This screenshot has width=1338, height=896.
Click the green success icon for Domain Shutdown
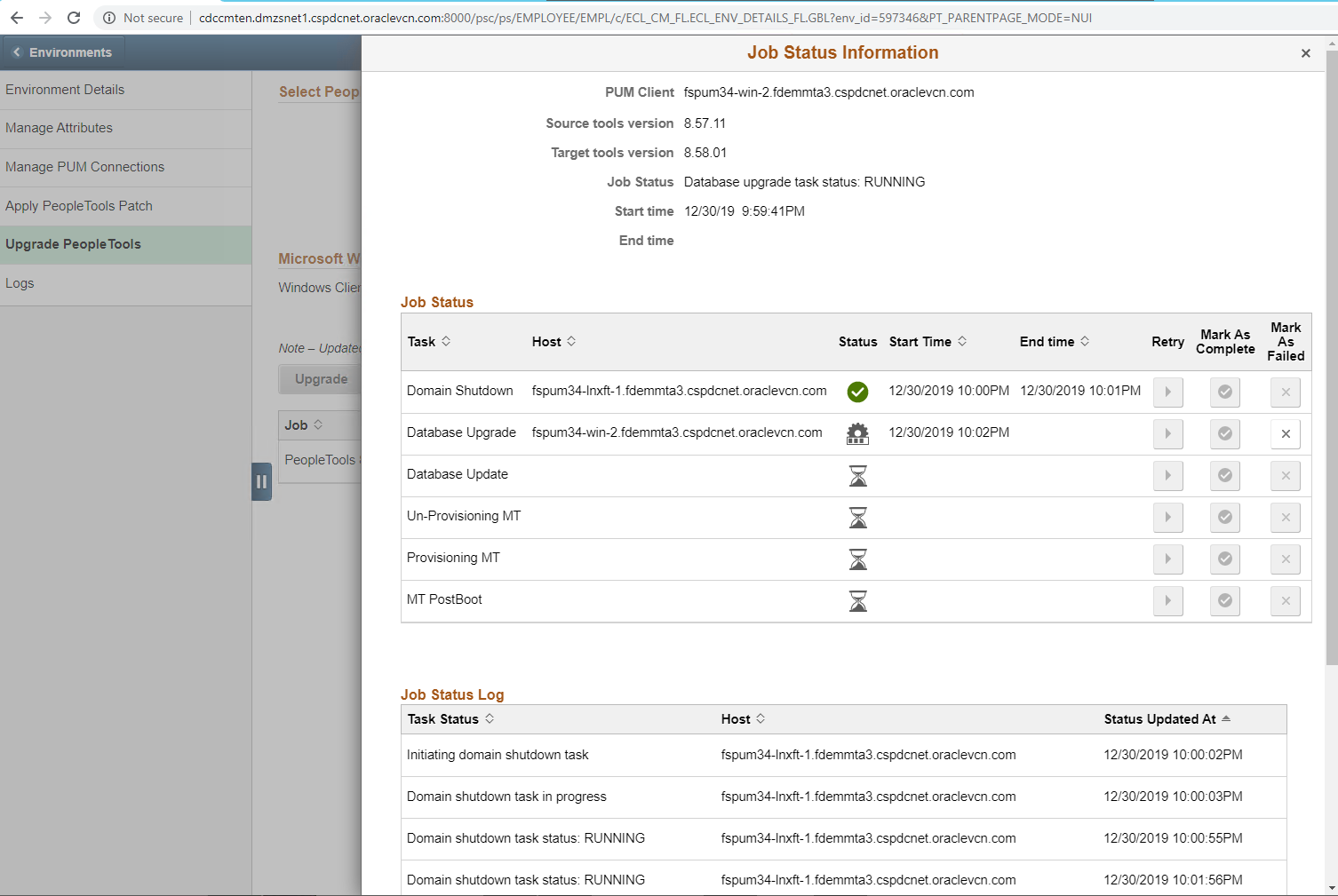(856, 392)
